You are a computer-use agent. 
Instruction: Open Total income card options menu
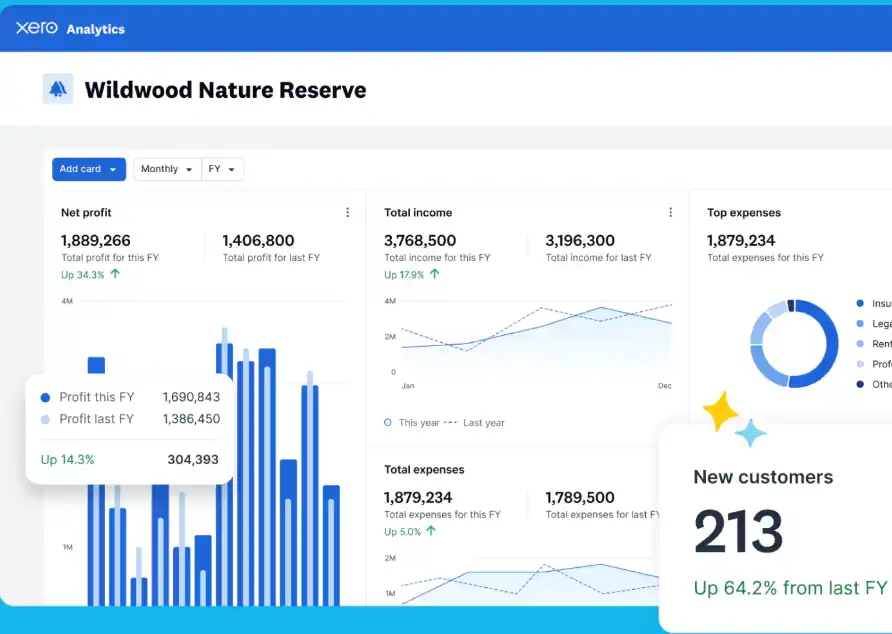tap(670, 213)
